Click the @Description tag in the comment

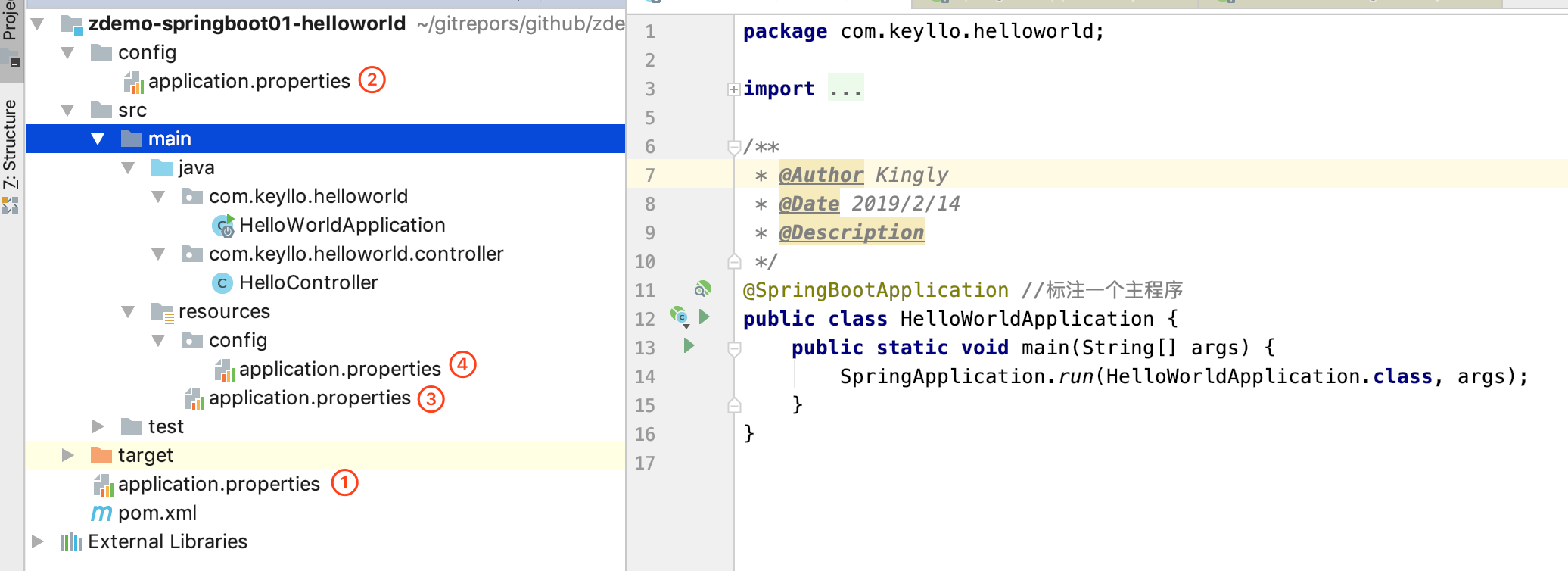tap(851, 232)
